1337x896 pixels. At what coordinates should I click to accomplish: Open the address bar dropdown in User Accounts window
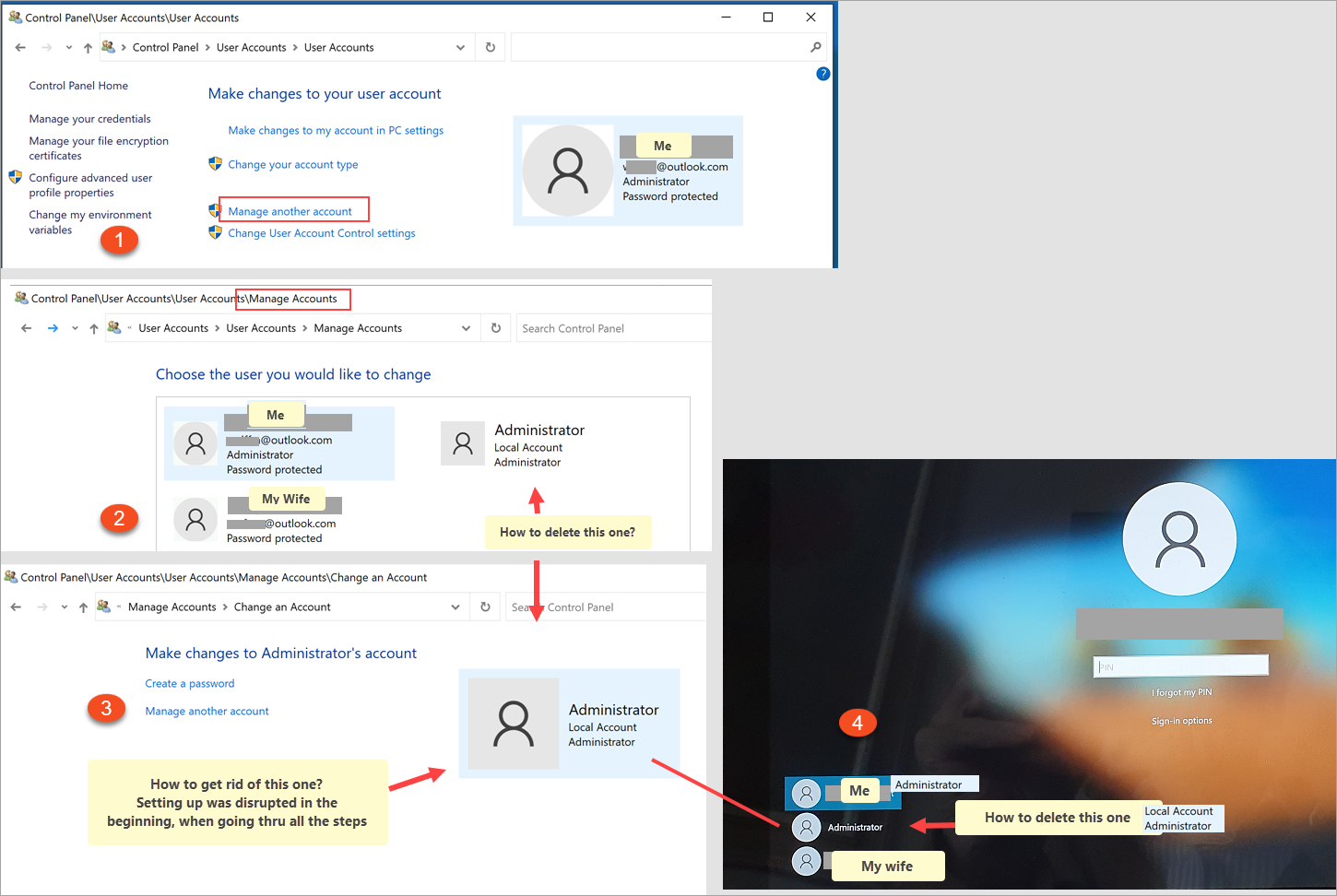point(460,47)
